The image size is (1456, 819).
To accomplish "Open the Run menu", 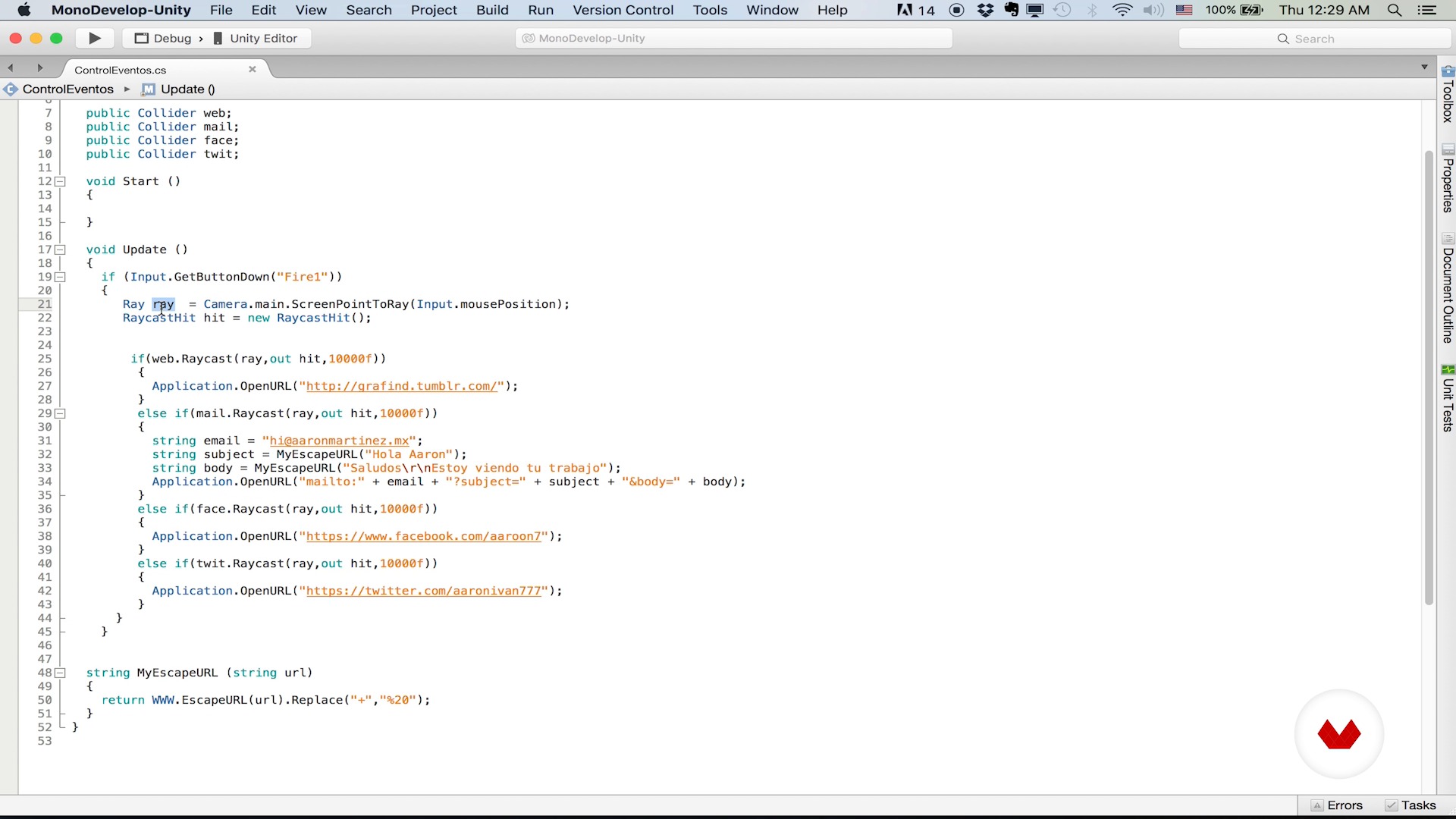I will point(541,10).
